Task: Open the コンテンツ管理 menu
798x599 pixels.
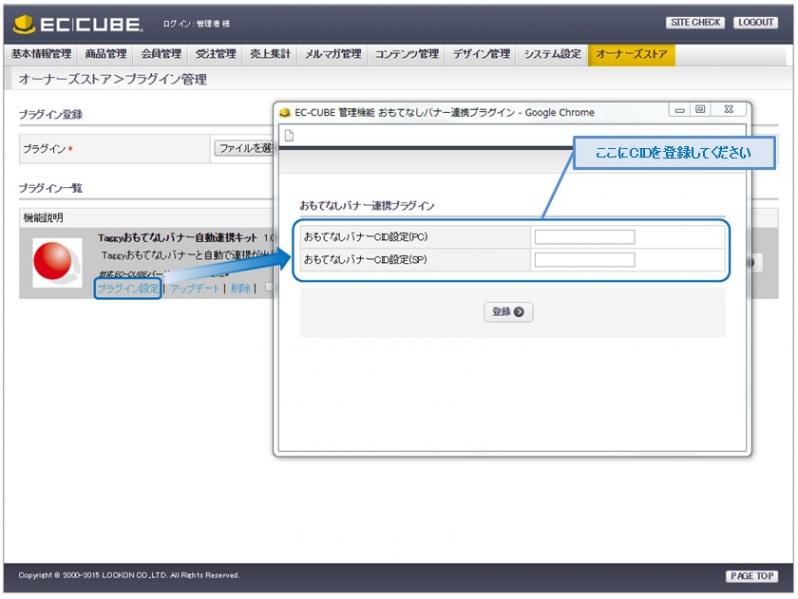Action: pyautogui.click(x=407, y=54)
